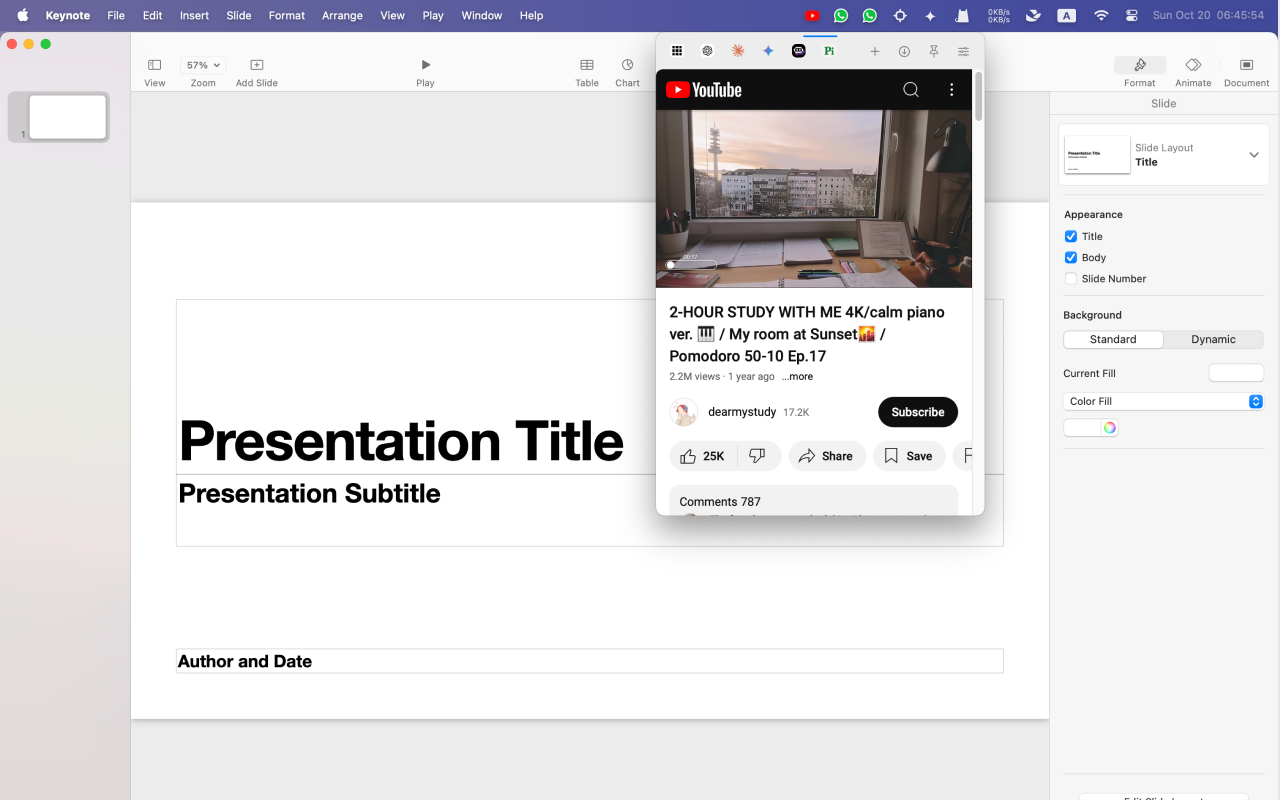The height and width of the screenshot is (800, 1280).
Task: Open YouTube search magnifier
Action: (x=911, y=90)
